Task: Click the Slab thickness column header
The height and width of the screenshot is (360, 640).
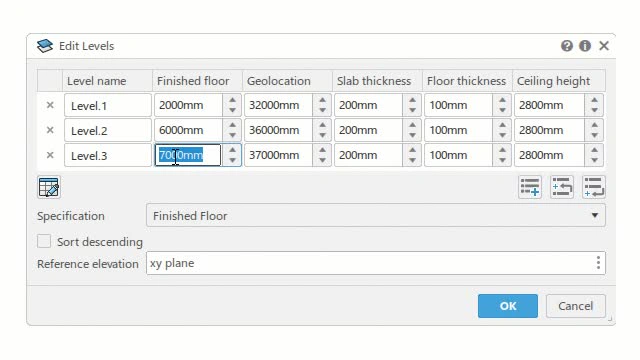Action: 377,81
